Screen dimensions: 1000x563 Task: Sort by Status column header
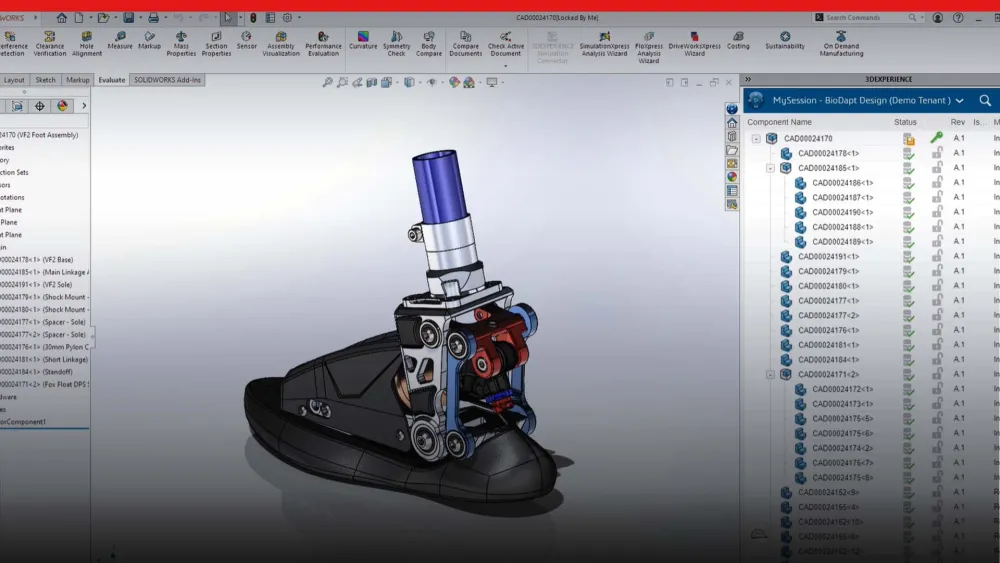(905, 122)
